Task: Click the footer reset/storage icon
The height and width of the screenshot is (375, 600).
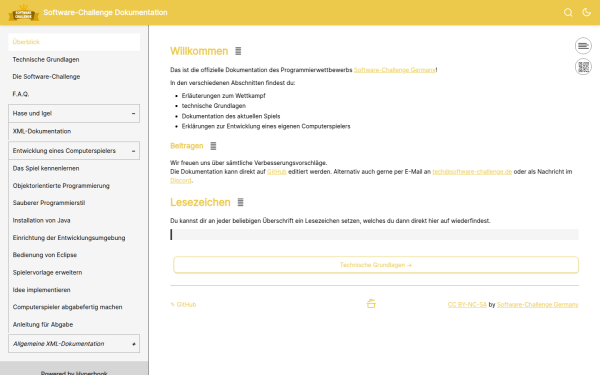Action: 371,304
